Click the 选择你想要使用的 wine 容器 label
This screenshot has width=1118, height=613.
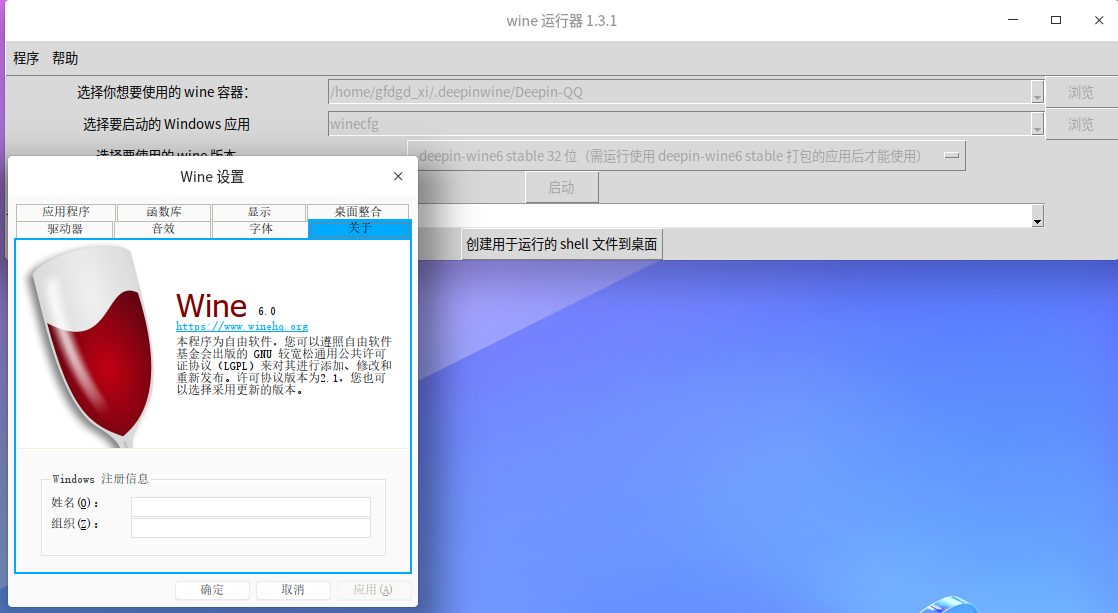pos(163,93)
